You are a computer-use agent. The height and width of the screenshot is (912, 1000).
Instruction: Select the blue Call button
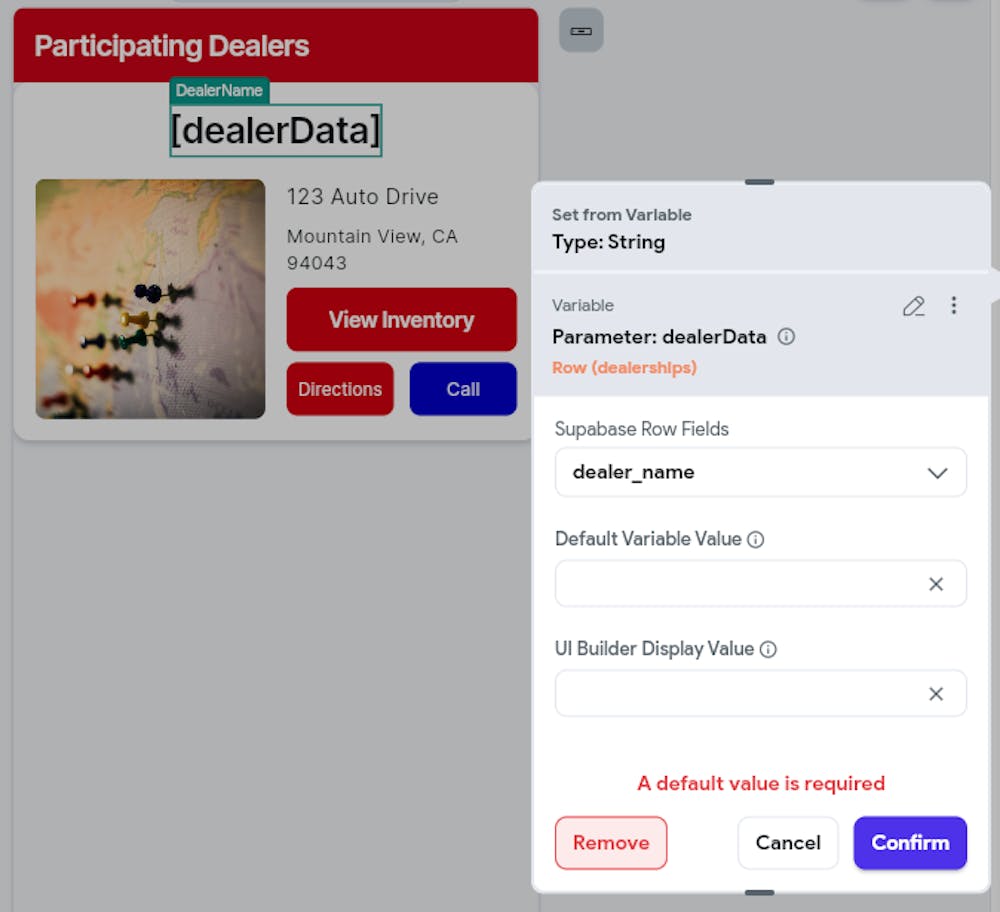click(x=463, y=389)
